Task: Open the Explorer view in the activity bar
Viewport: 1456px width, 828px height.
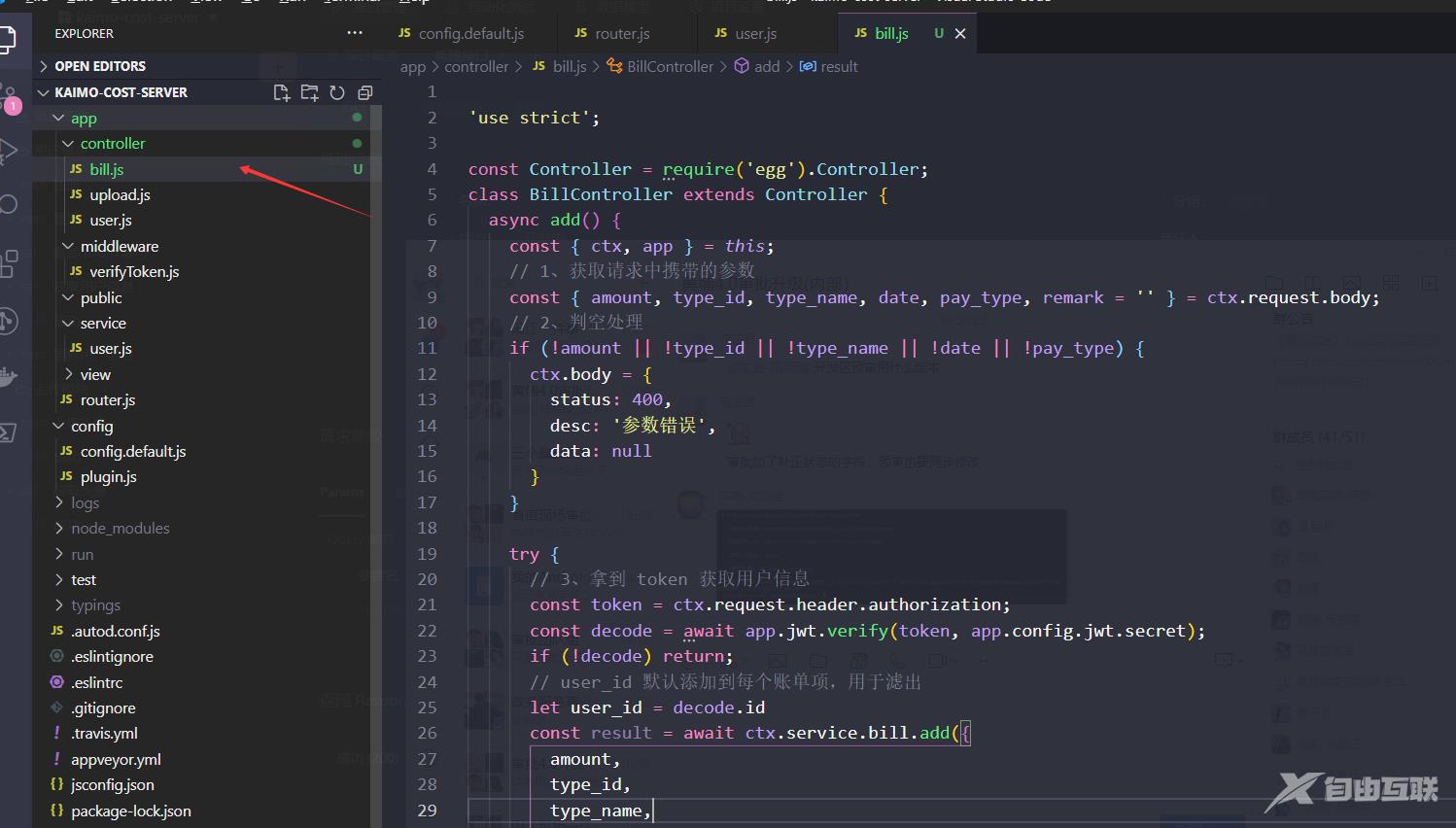Action: coord(8,39)
